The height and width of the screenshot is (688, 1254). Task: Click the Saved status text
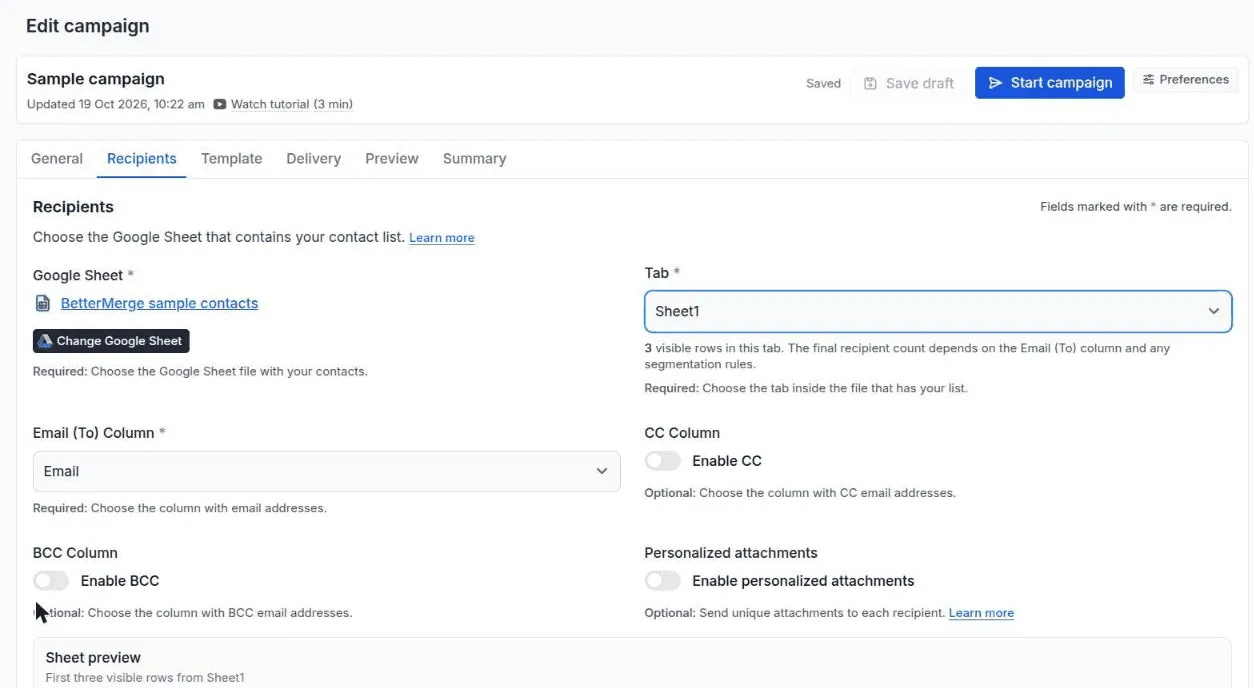click(824, 84)
